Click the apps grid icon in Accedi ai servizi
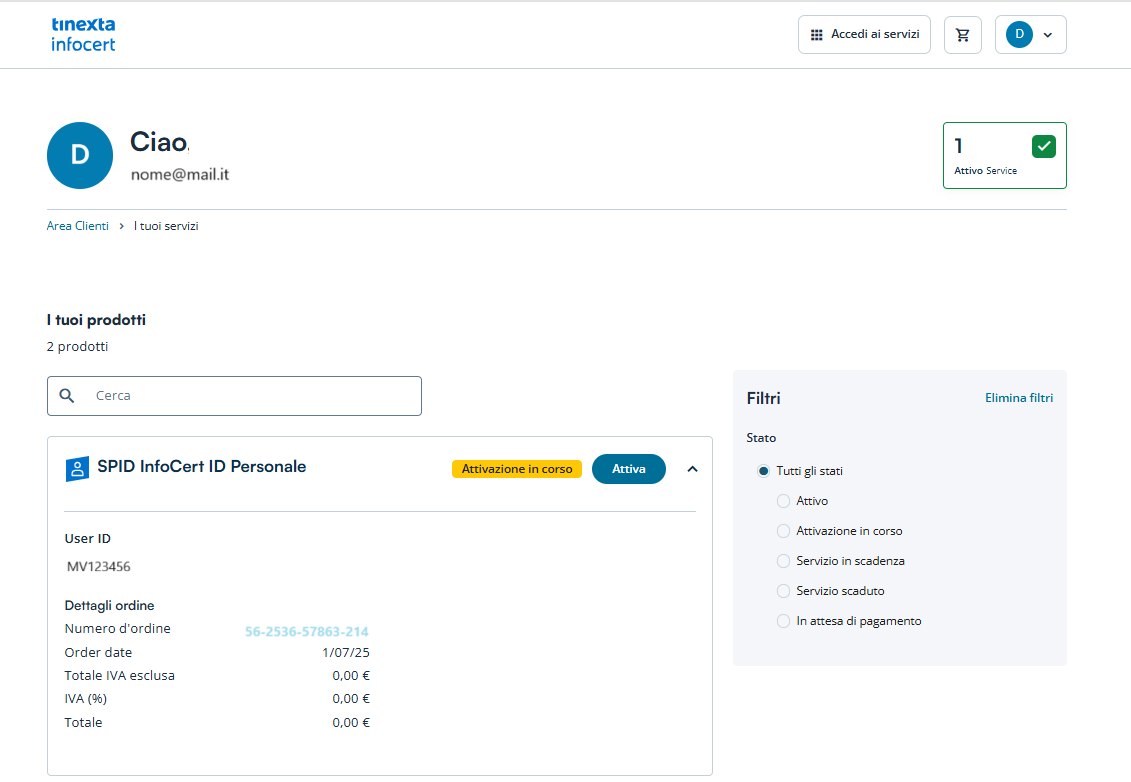 817,35
